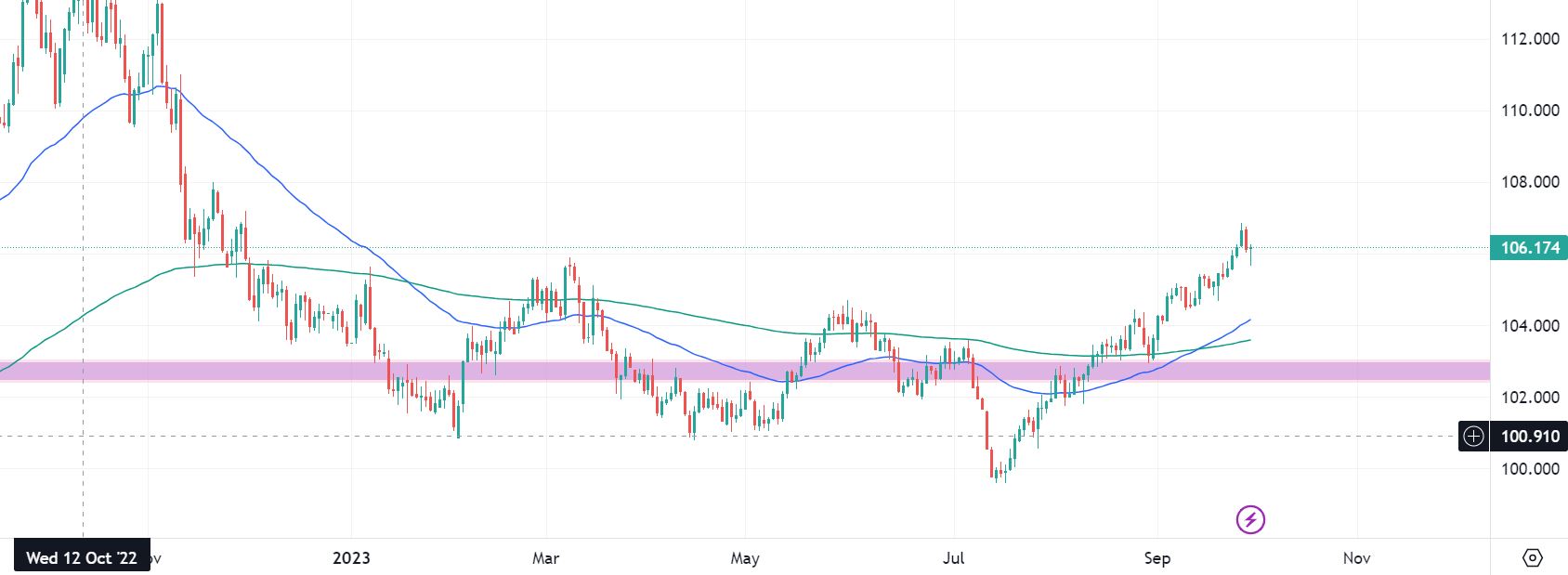The height and width of the screenshot is (575, 1568).
Task: Click the plus icon beside 100.910
Action: (x=1473, y=436)
